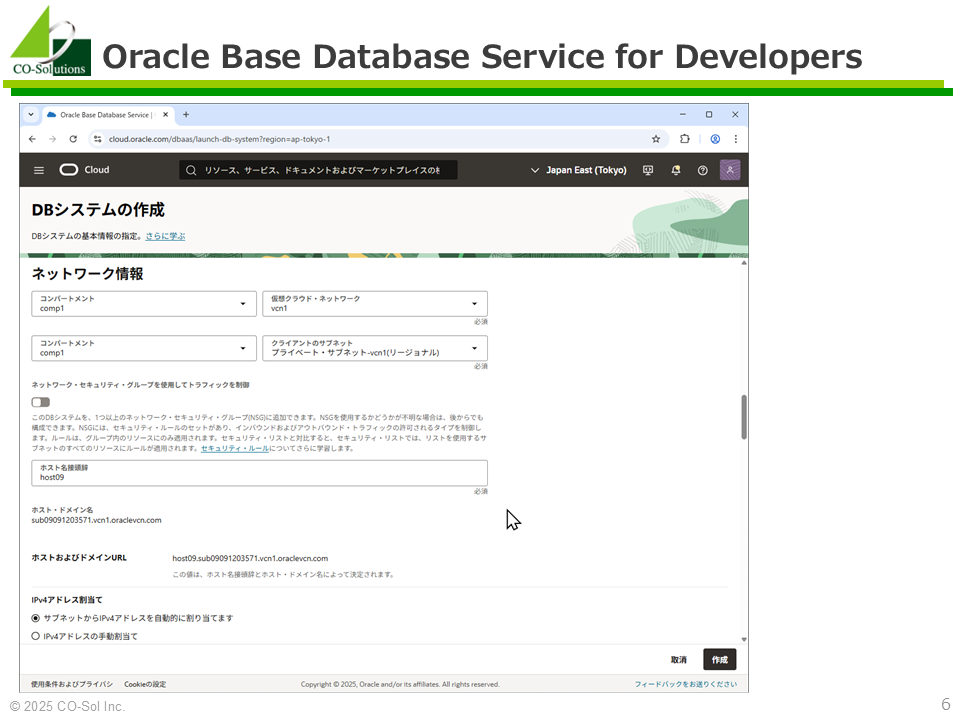Bookmark the page with the star icon
Viewport: 960px width, 720px height.
656,139
